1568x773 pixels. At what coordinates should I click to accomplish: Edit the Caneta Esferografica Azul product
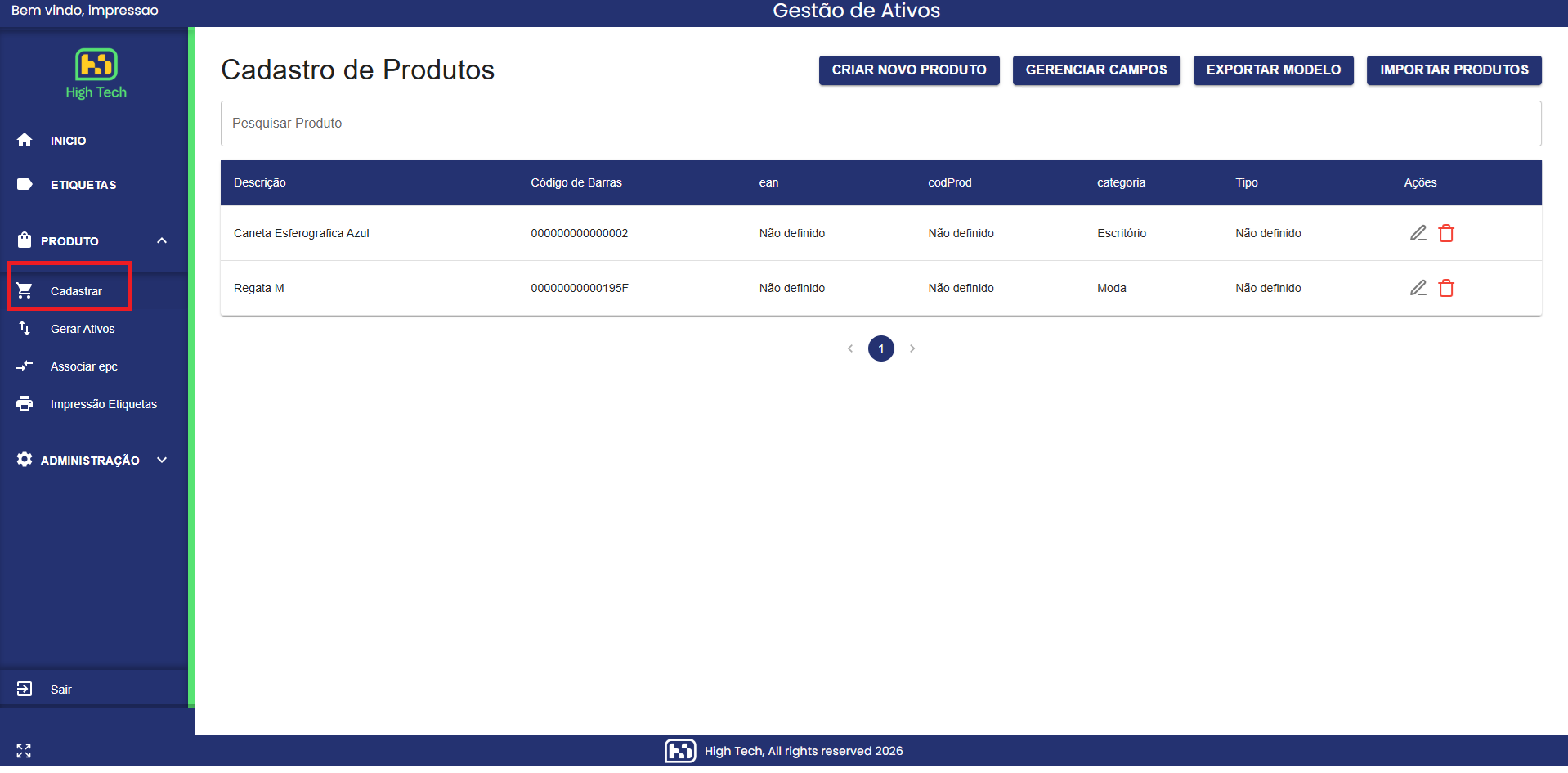pyautogui.click(x=1418, y=233)
